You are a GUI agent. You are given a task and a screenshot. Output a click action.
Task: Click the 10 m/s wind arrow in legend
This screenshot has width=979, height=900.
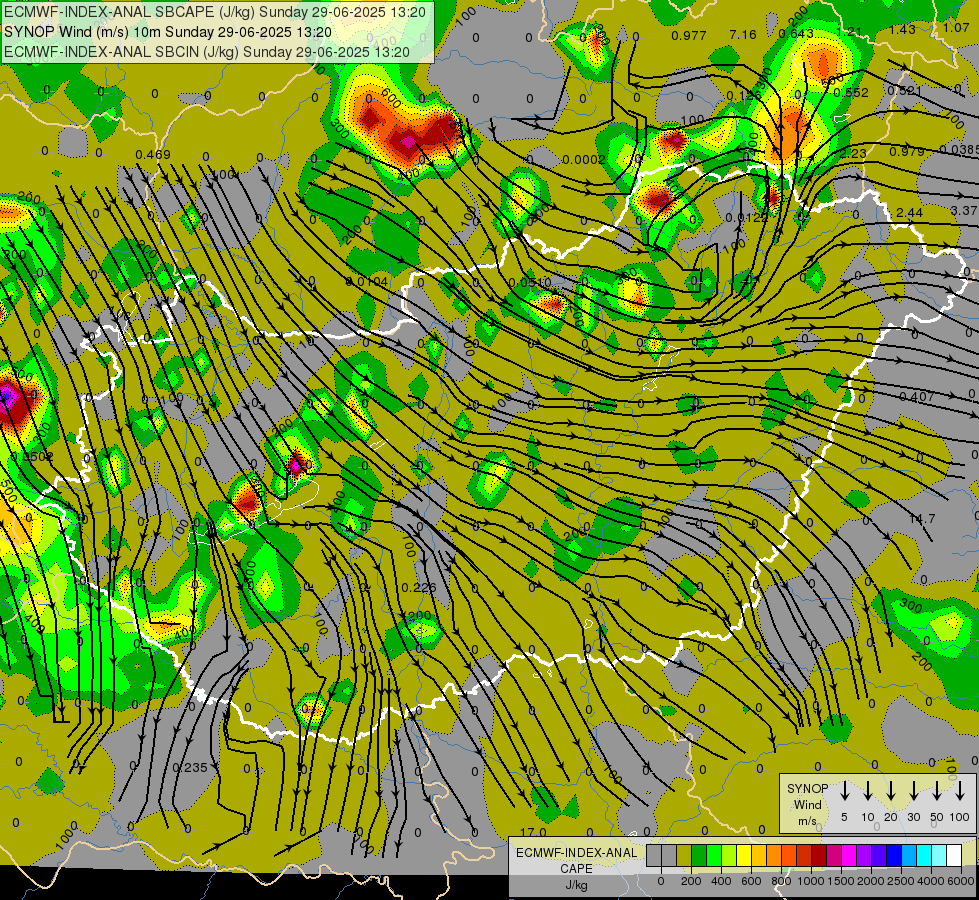click(867, 791)
